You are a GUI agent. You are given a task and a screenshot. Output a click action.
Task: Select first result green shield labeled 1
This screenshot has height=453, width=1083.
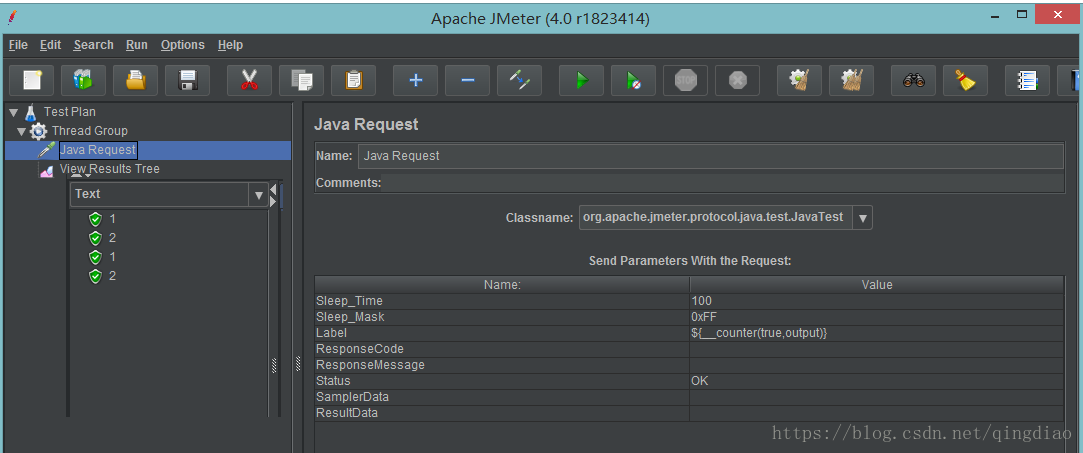(x=95, y=220)
